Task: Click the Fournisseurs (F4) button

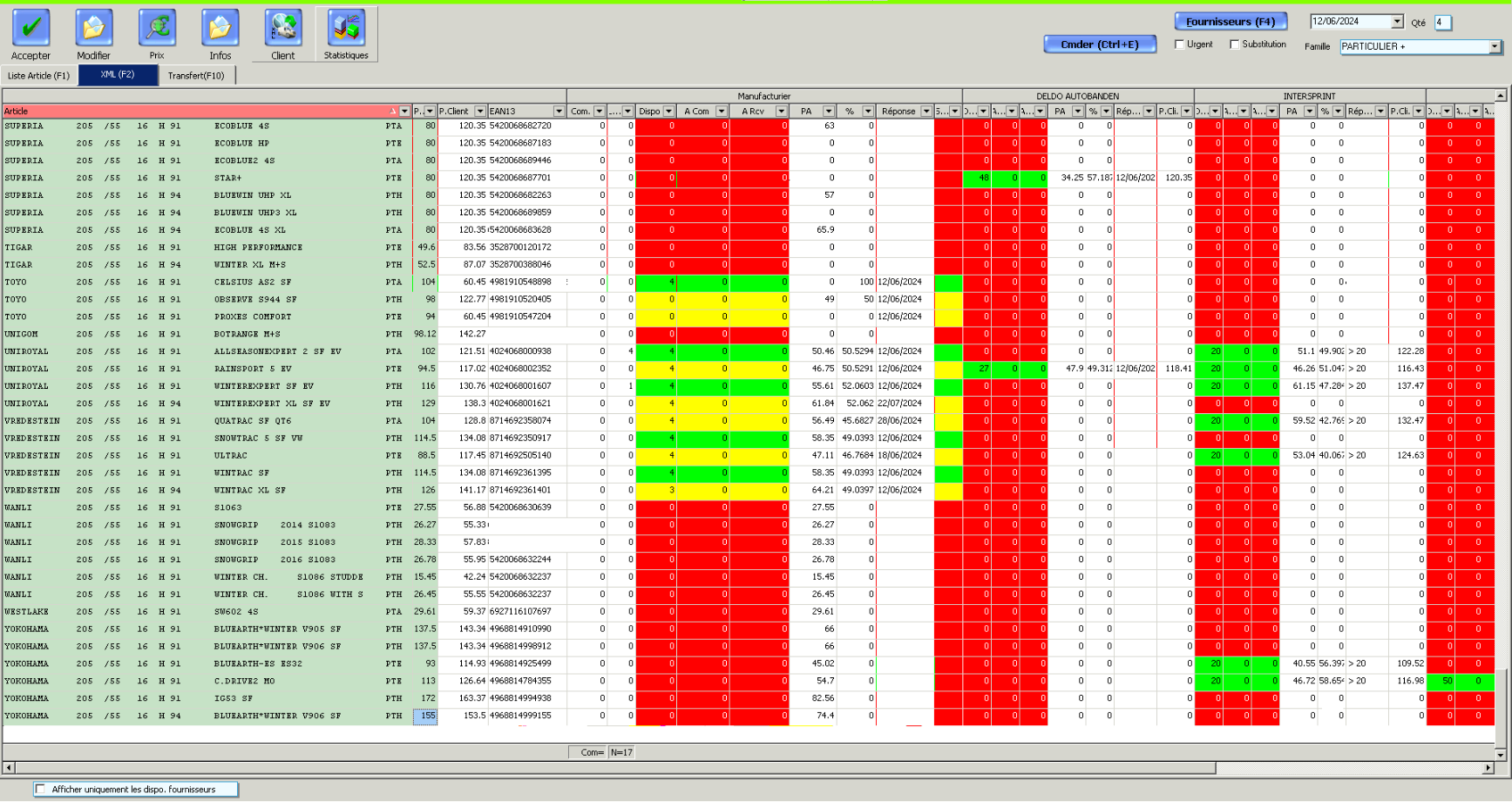Action: pyautogui.click(x=1230, y=22)
